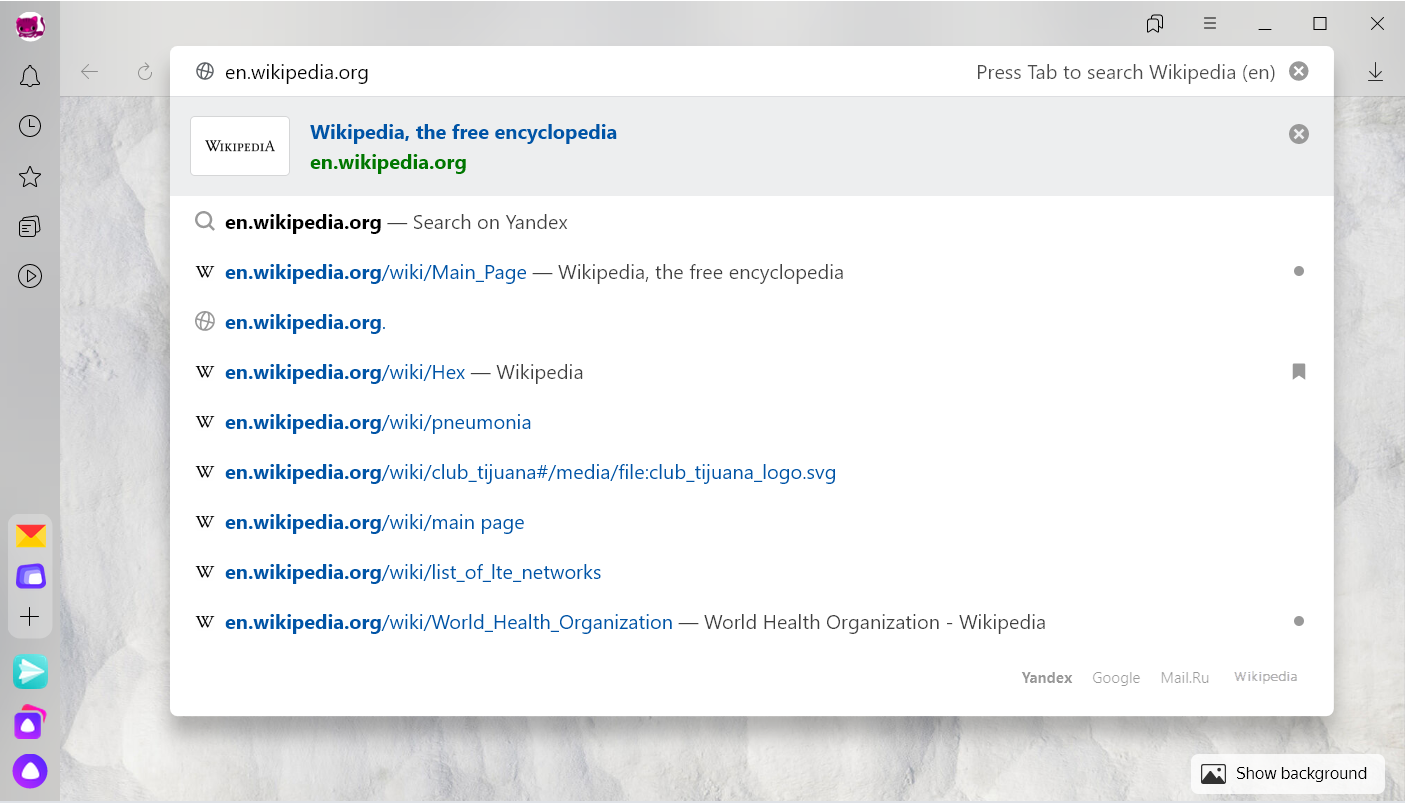
Task: Open the profile avatar icon
Action: (x=30, y=26)
